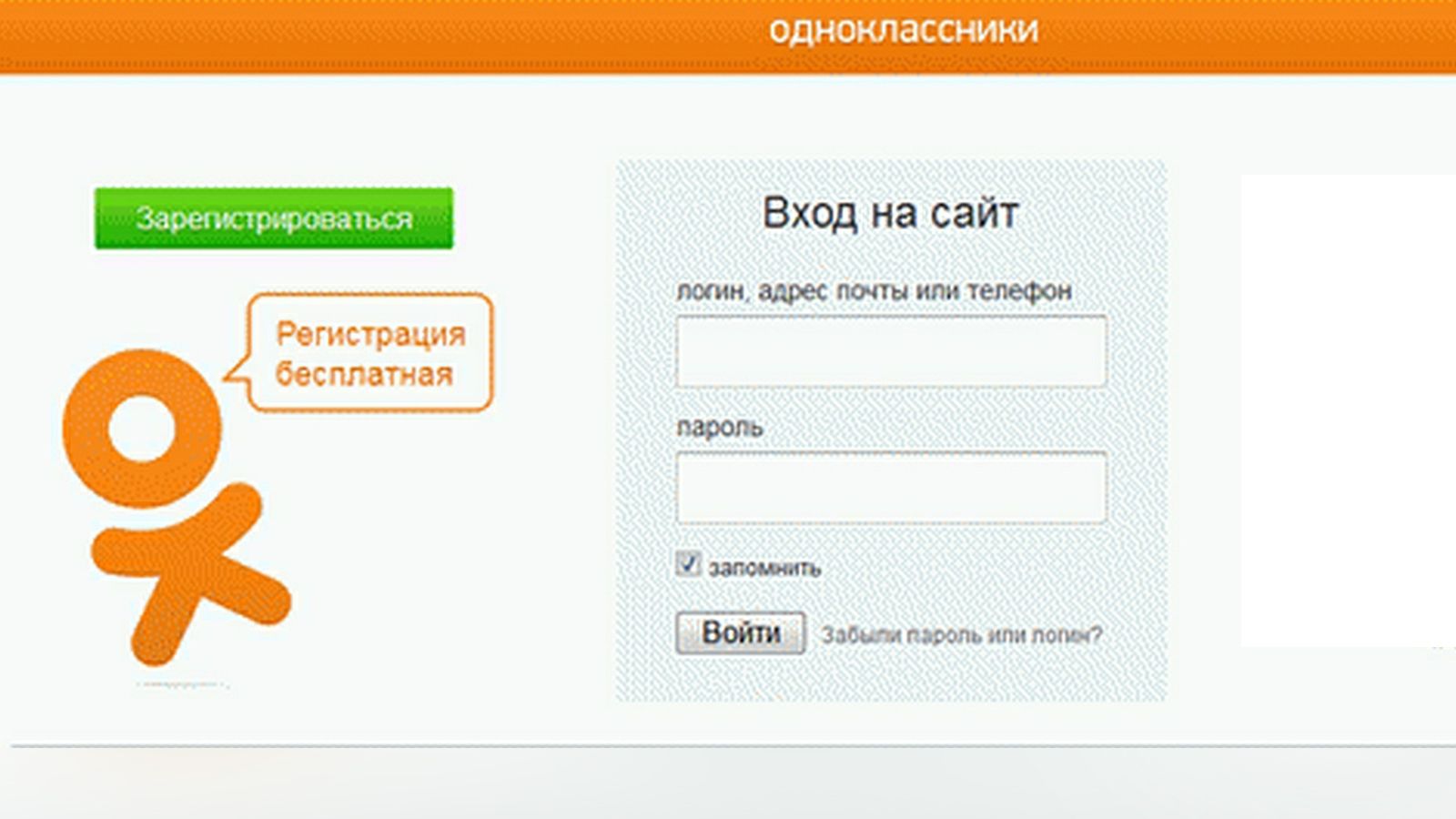Open the Забыли пароль или логин? link
The height and width of the screenshot is (819, 1456).
coord(962,634)
